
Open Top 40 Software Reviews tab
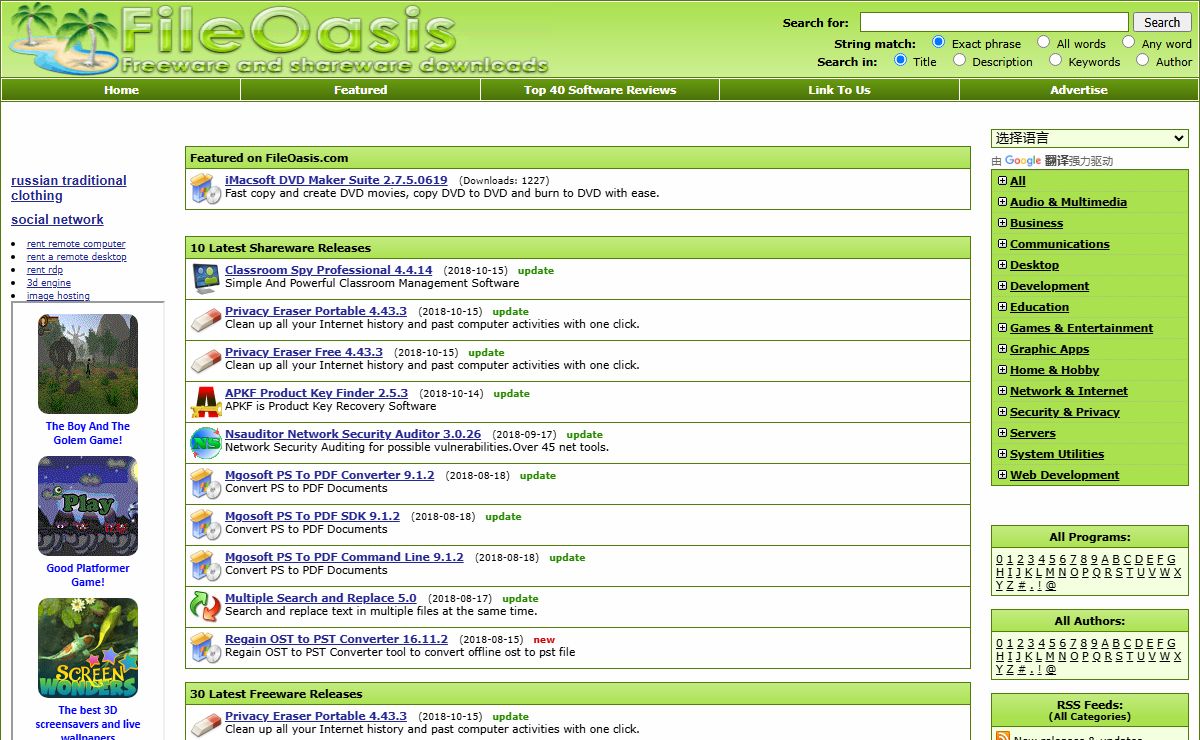tap(600, 90)
